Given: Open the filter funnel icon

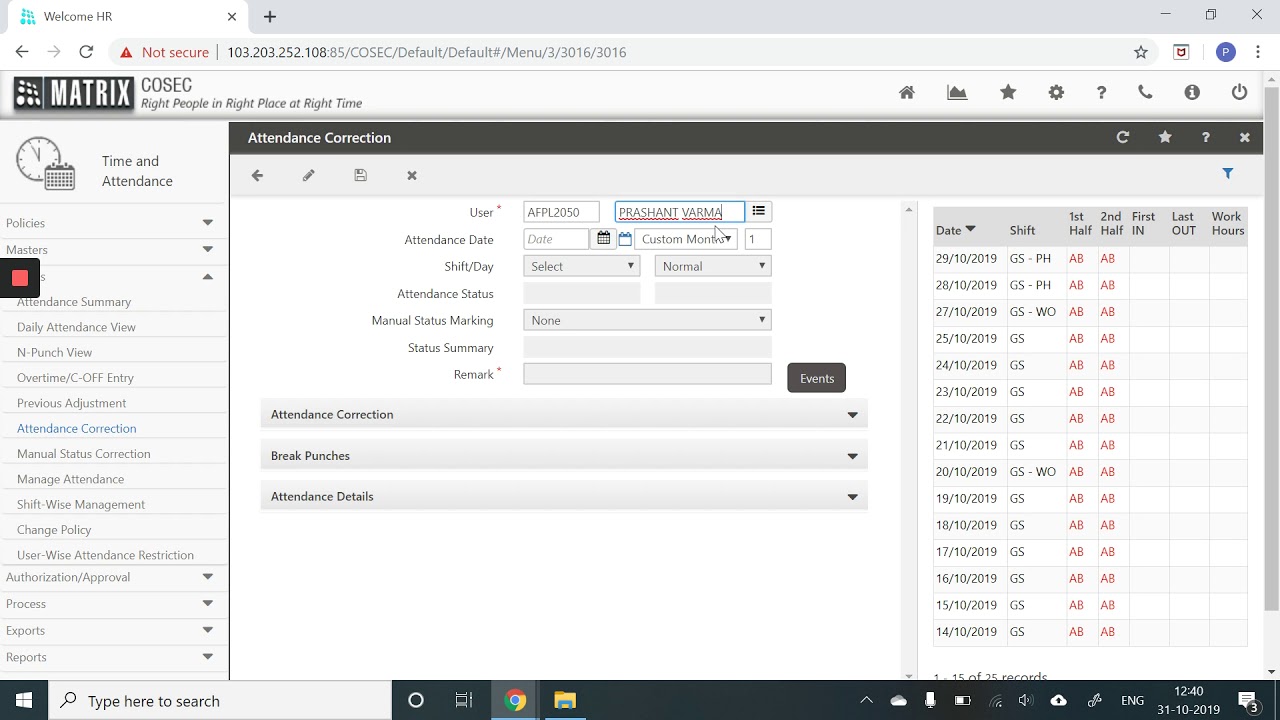Looking at the screenshot, I should [1228, 173].
